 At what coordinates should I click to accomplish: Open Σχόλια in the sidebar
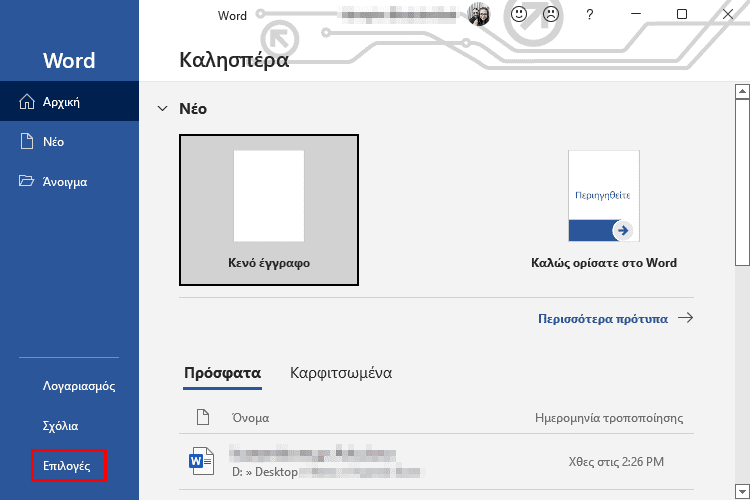[x=60, y=426]
